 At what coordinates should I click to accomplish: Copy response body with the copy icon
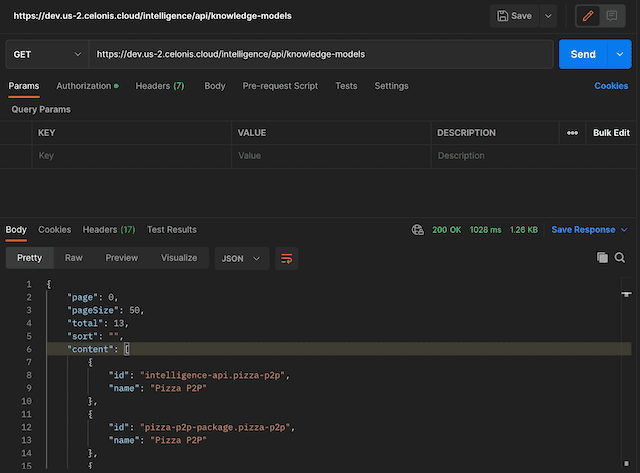(602, 258)
